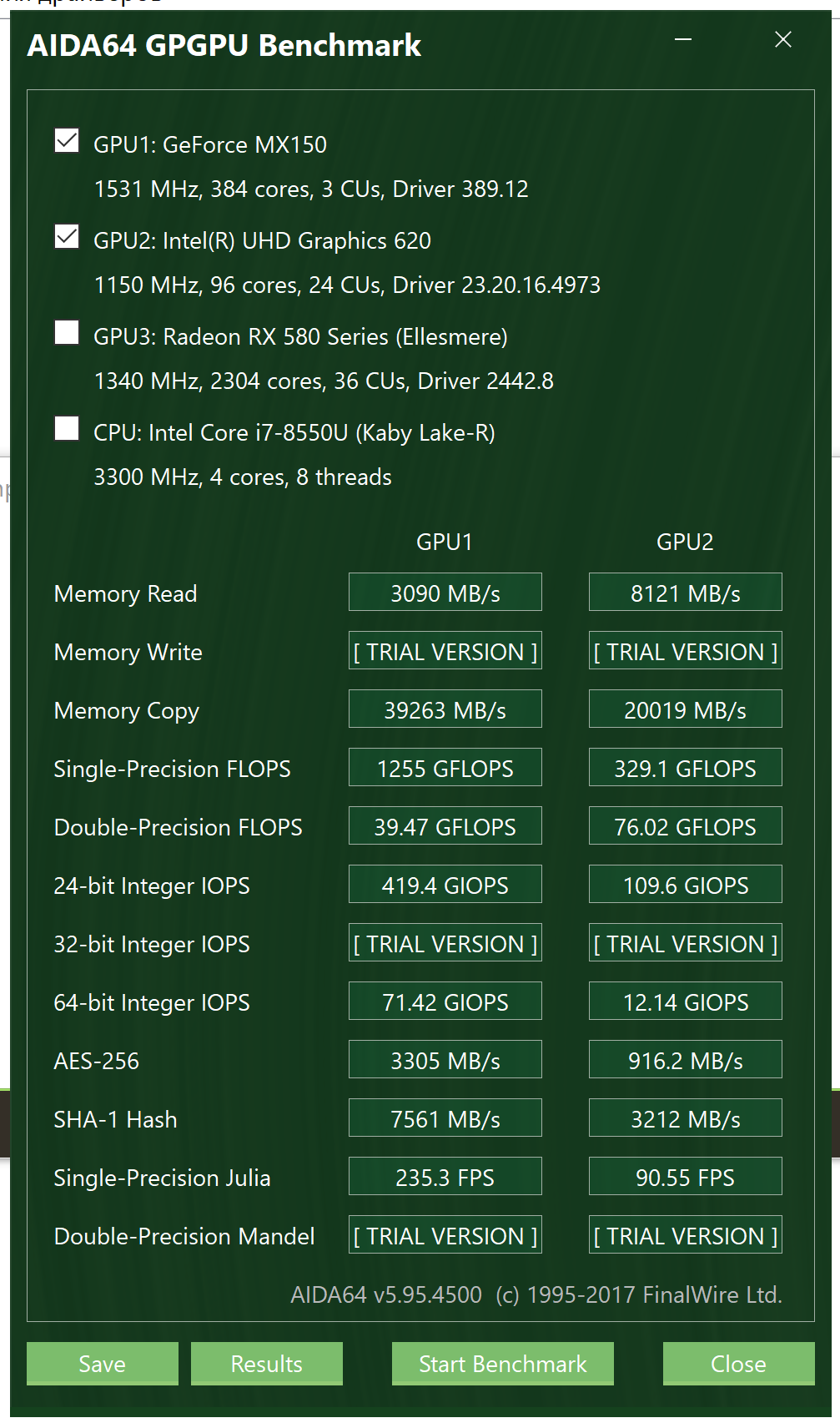Click the AES-256 row label

click(96, 1061)
